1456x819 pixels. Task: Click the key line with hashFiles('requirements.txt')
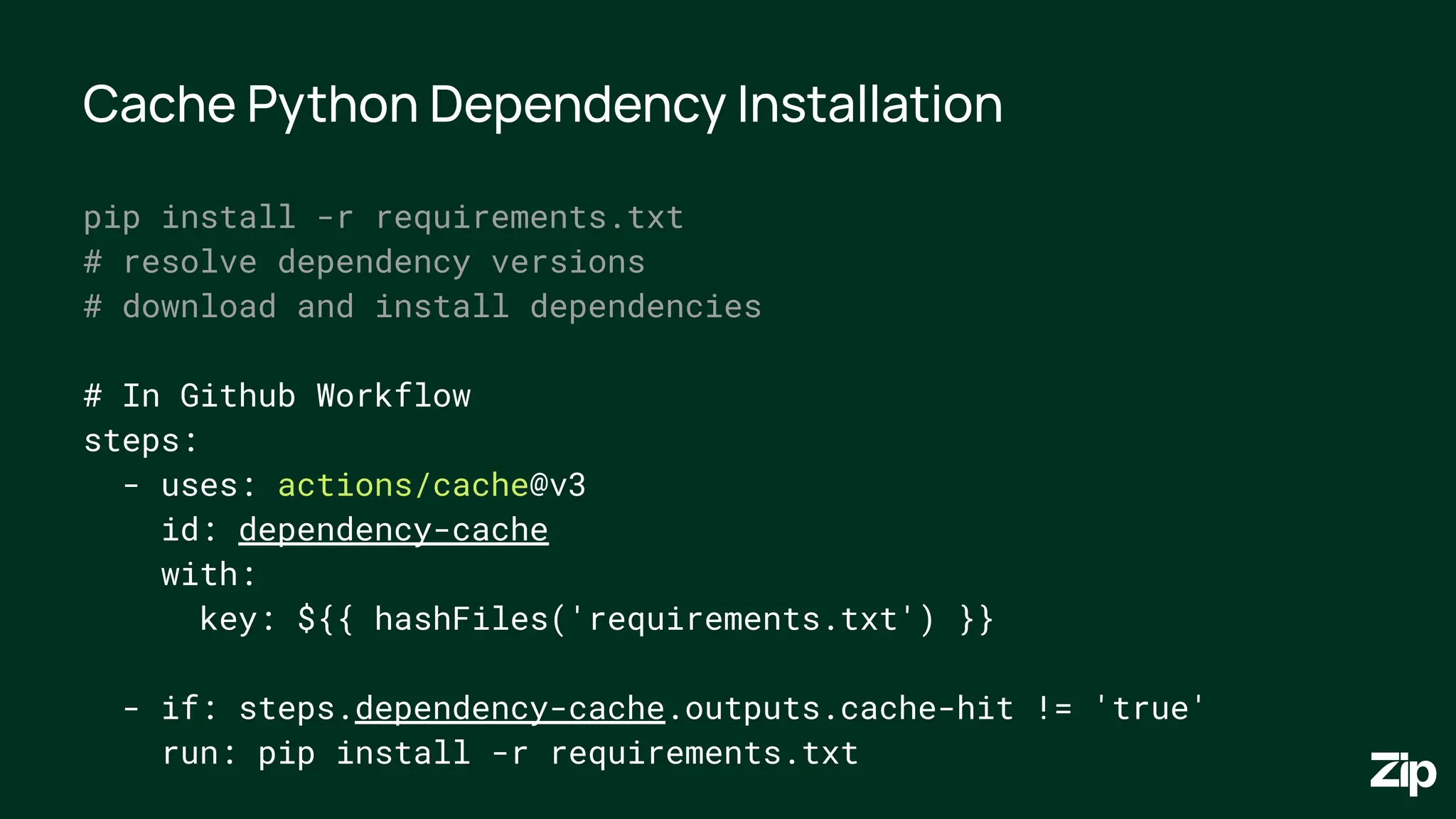pos(596,619)
